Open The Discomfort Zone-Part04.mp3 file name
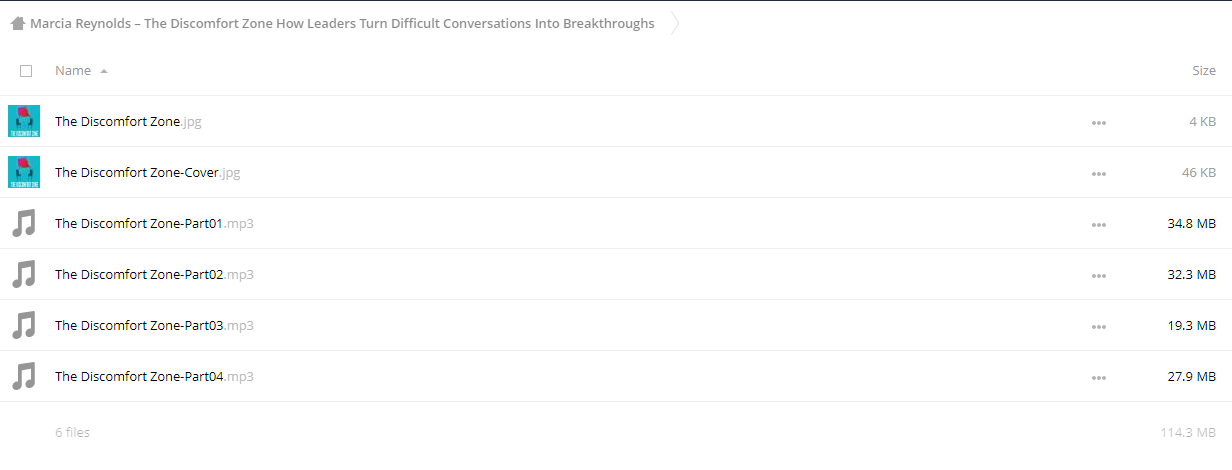The image size is (1232, 470). point(154,377)
